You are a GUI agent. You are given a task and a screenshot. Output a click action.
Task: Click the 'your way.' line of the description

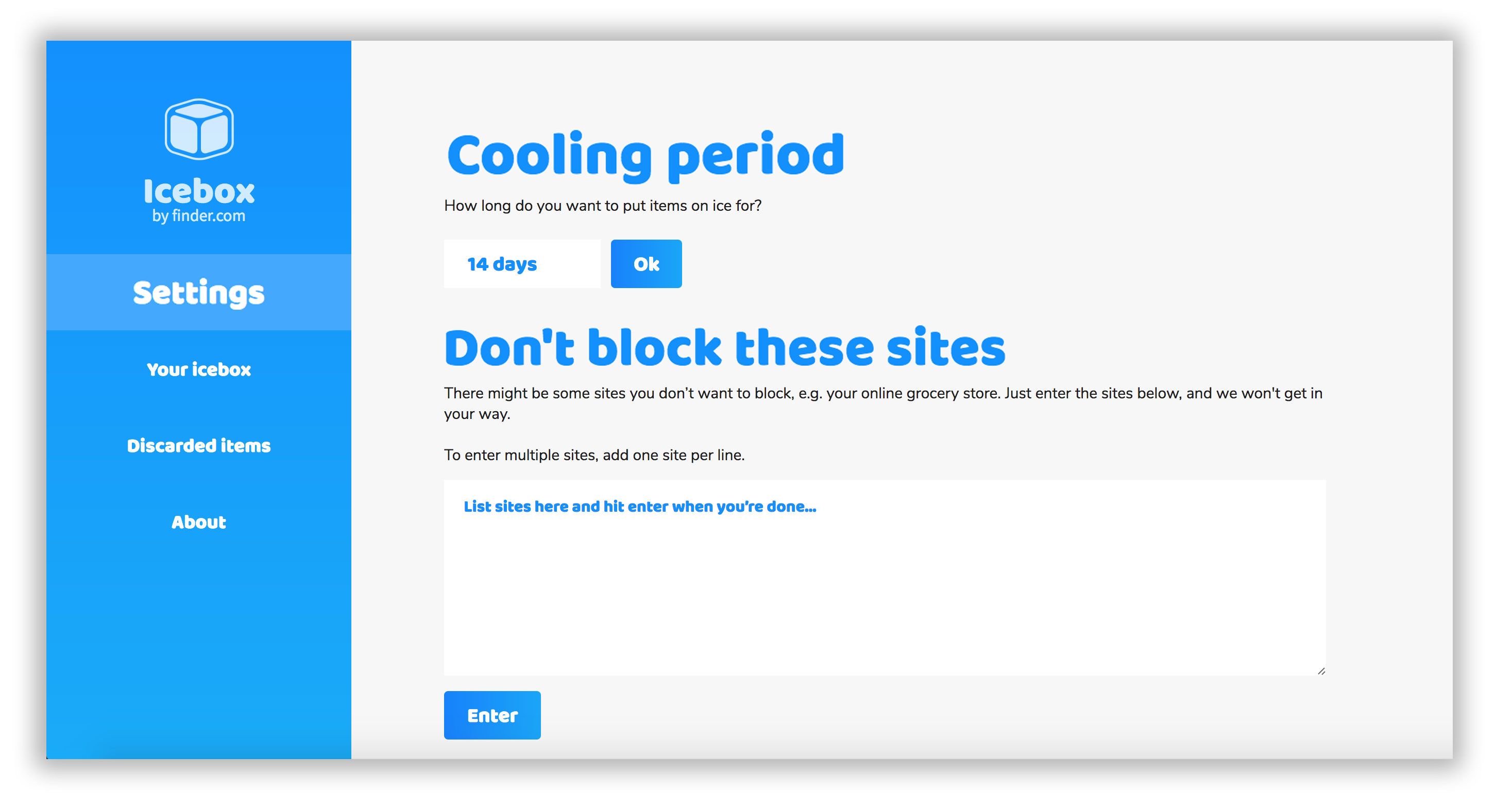tap(477, 414)
